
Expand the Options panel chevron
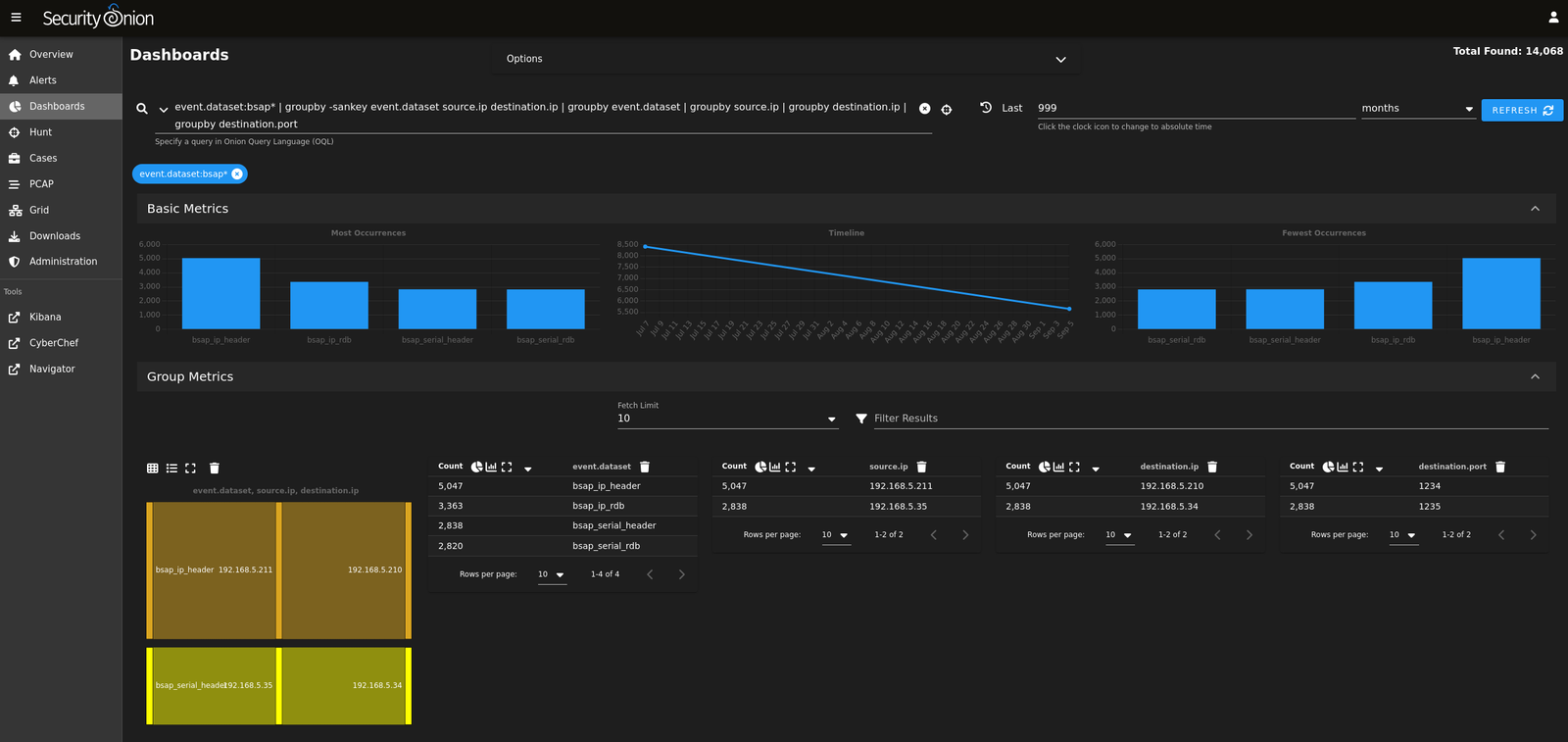click(1060, 60)
